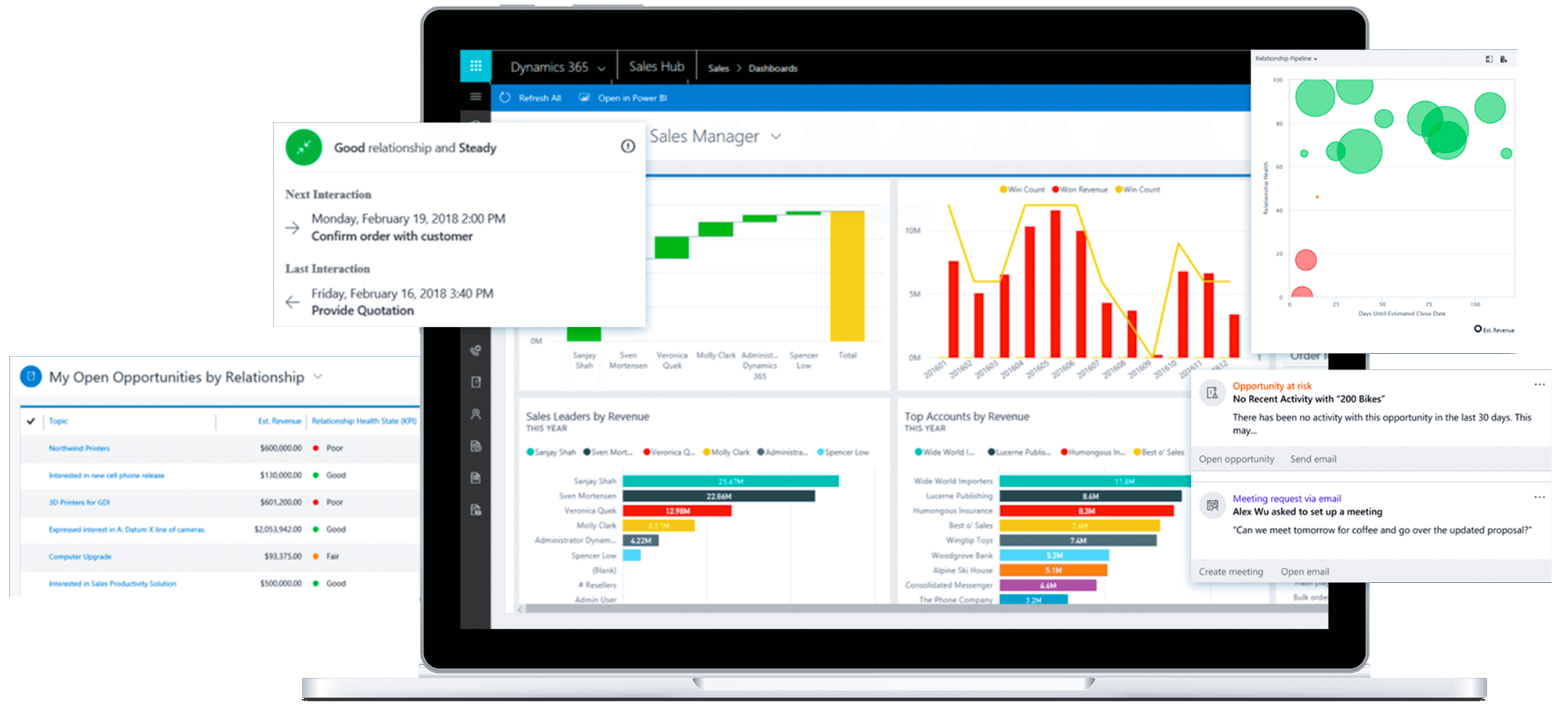Toggle Est. Revenue legend in Relationship Pipeline

1494,329
